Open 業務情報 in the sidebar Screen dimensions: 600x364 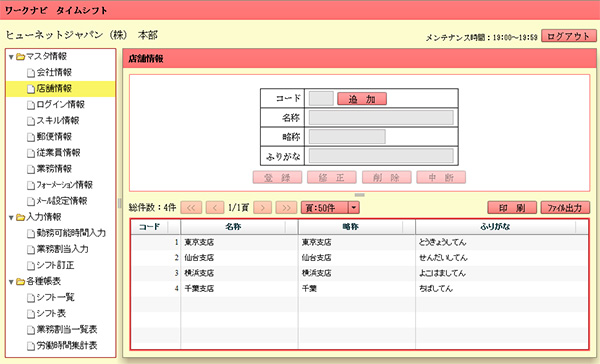pyautogui.click(x=54, y=169)
